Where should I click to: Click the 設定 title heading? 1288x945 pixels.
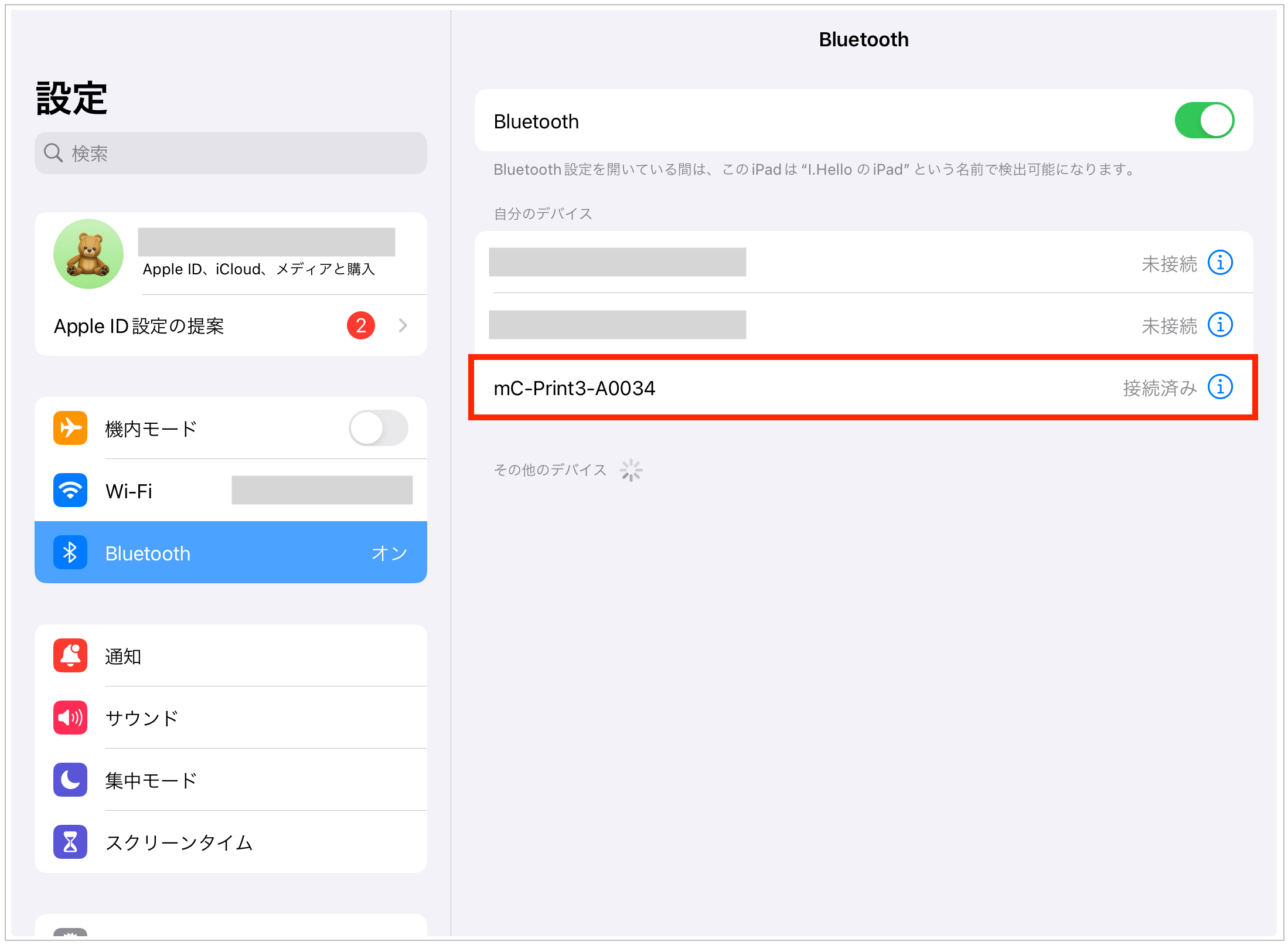pos(71,98)
